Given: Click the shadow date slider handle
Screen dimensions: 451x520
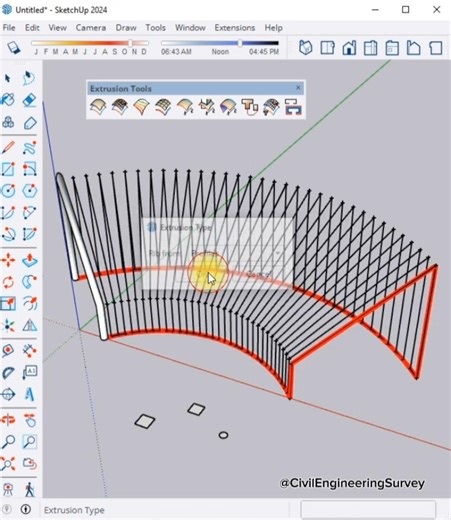Looking at the screenshot, I should coord(131,43).
